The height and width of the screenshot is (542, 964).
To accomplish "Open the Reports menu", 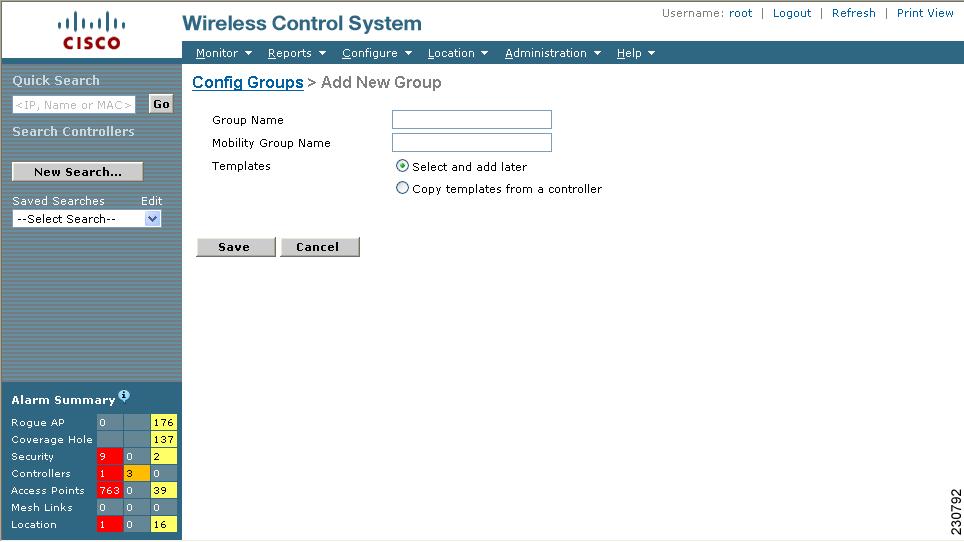I will click(x=296, y=53).
